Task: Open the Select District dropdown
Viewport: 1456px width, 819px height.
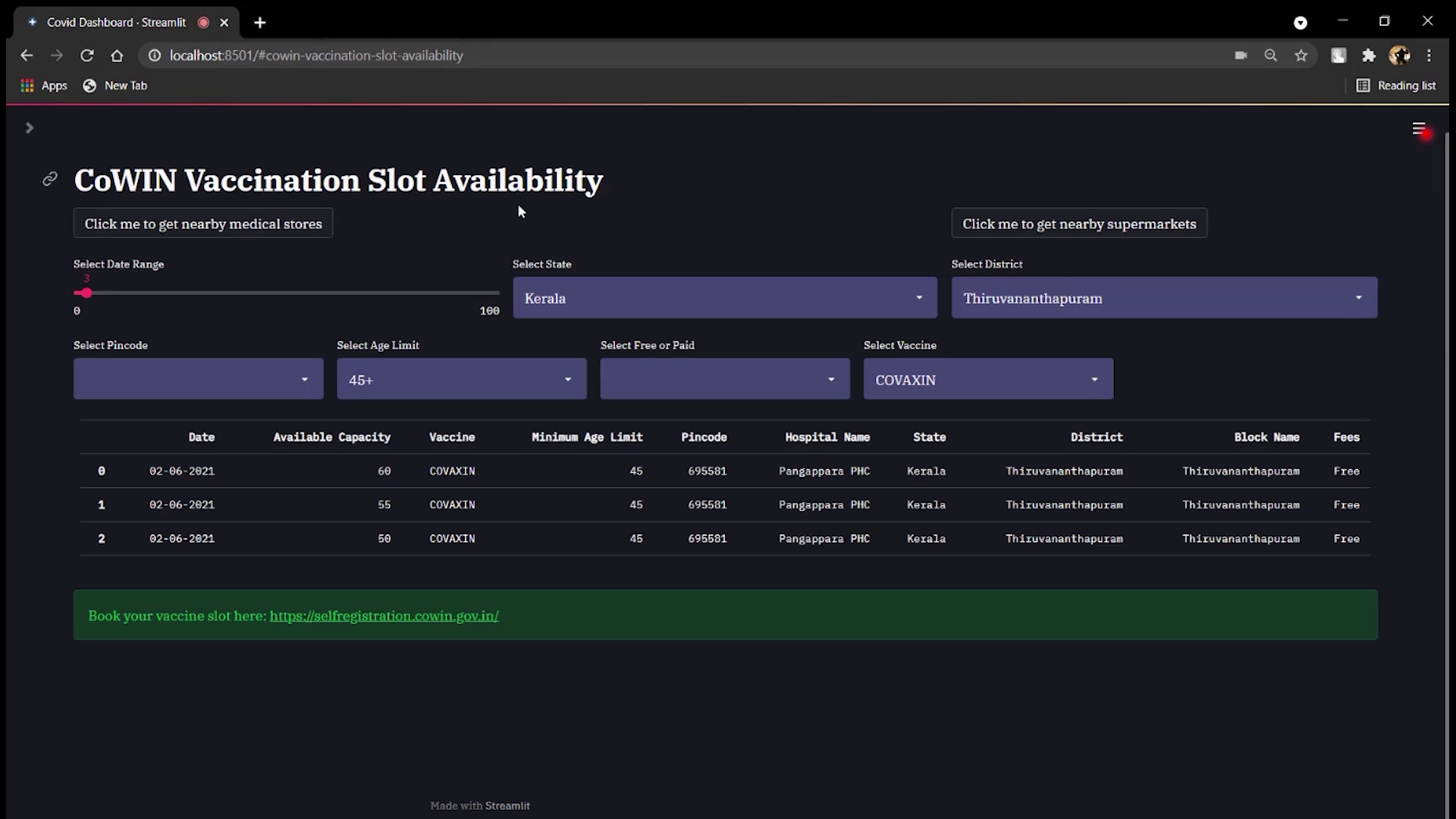Action: click(1163, 298)
